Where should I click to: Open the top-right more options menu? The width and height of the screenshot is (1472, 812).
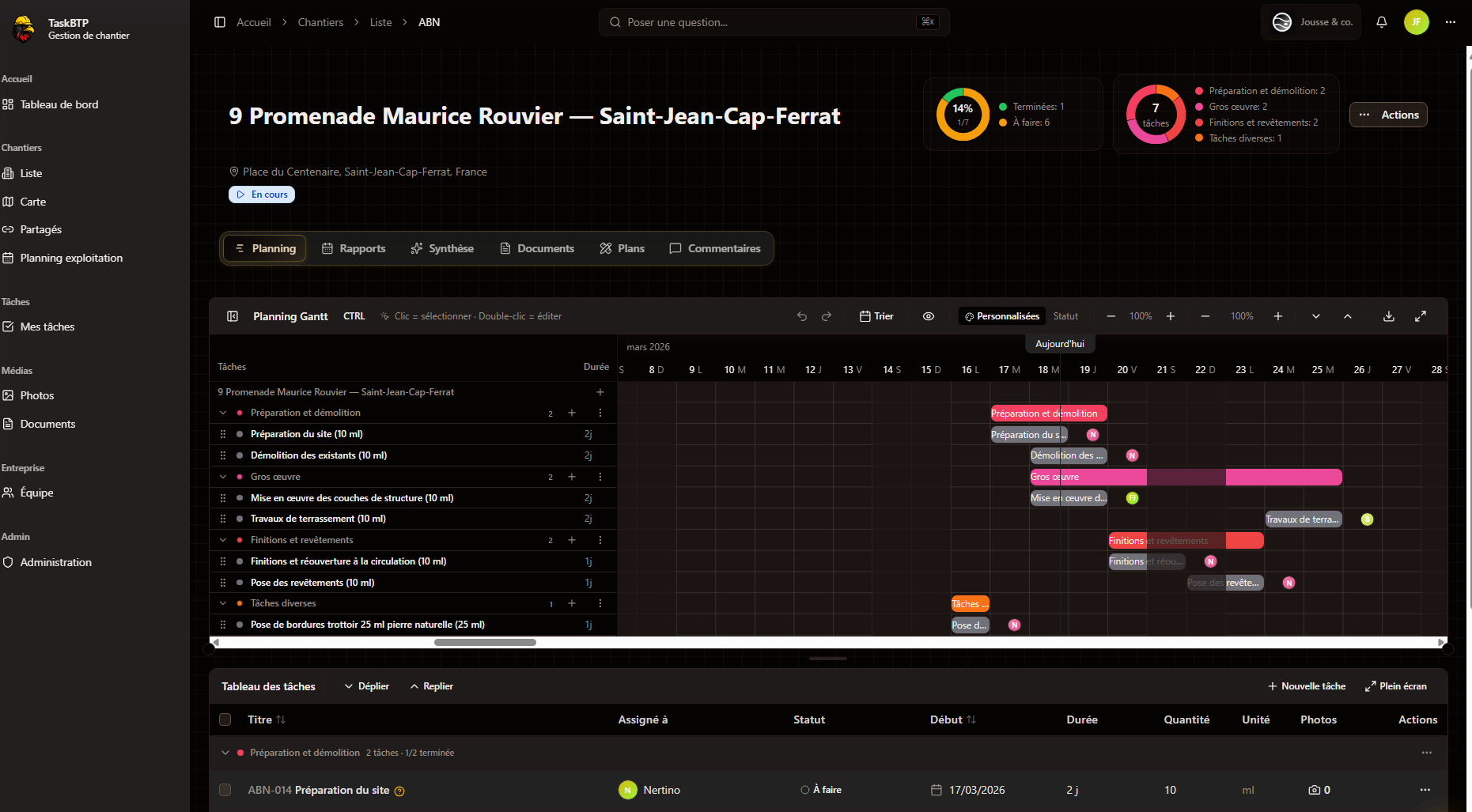coord(1450,22)
